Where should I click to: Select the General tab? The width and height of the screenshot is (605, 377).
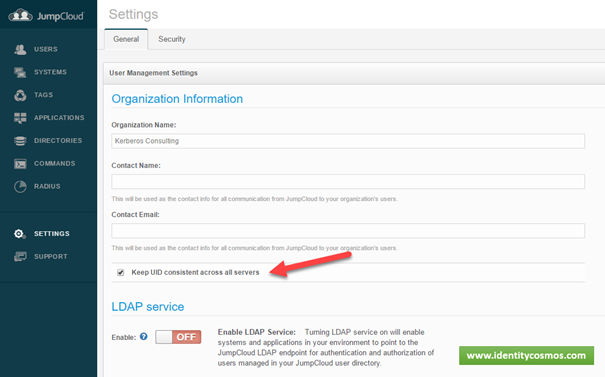[126, 39]
